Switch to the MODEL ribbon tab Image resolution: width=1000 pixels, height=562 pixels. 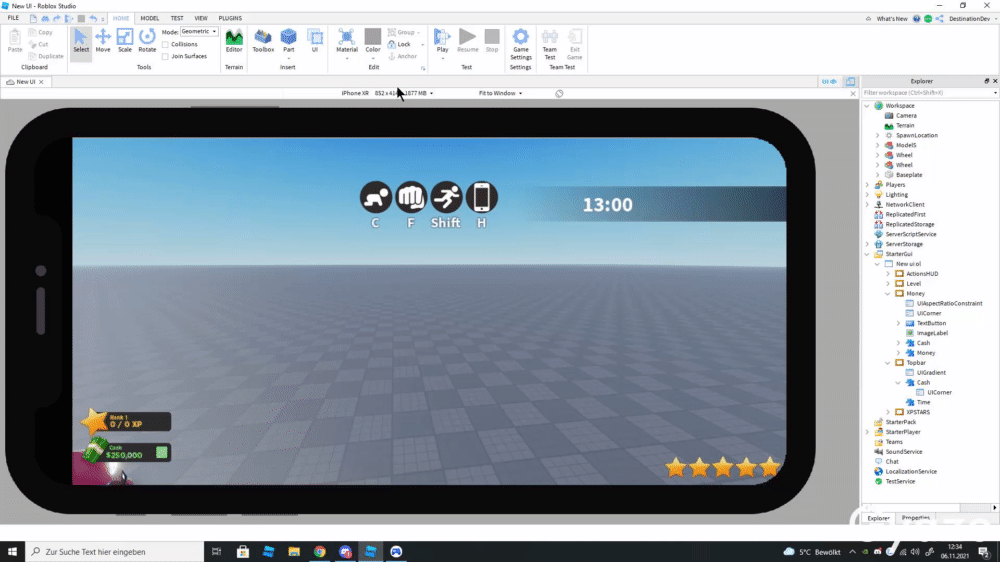(x=149, y=18)
